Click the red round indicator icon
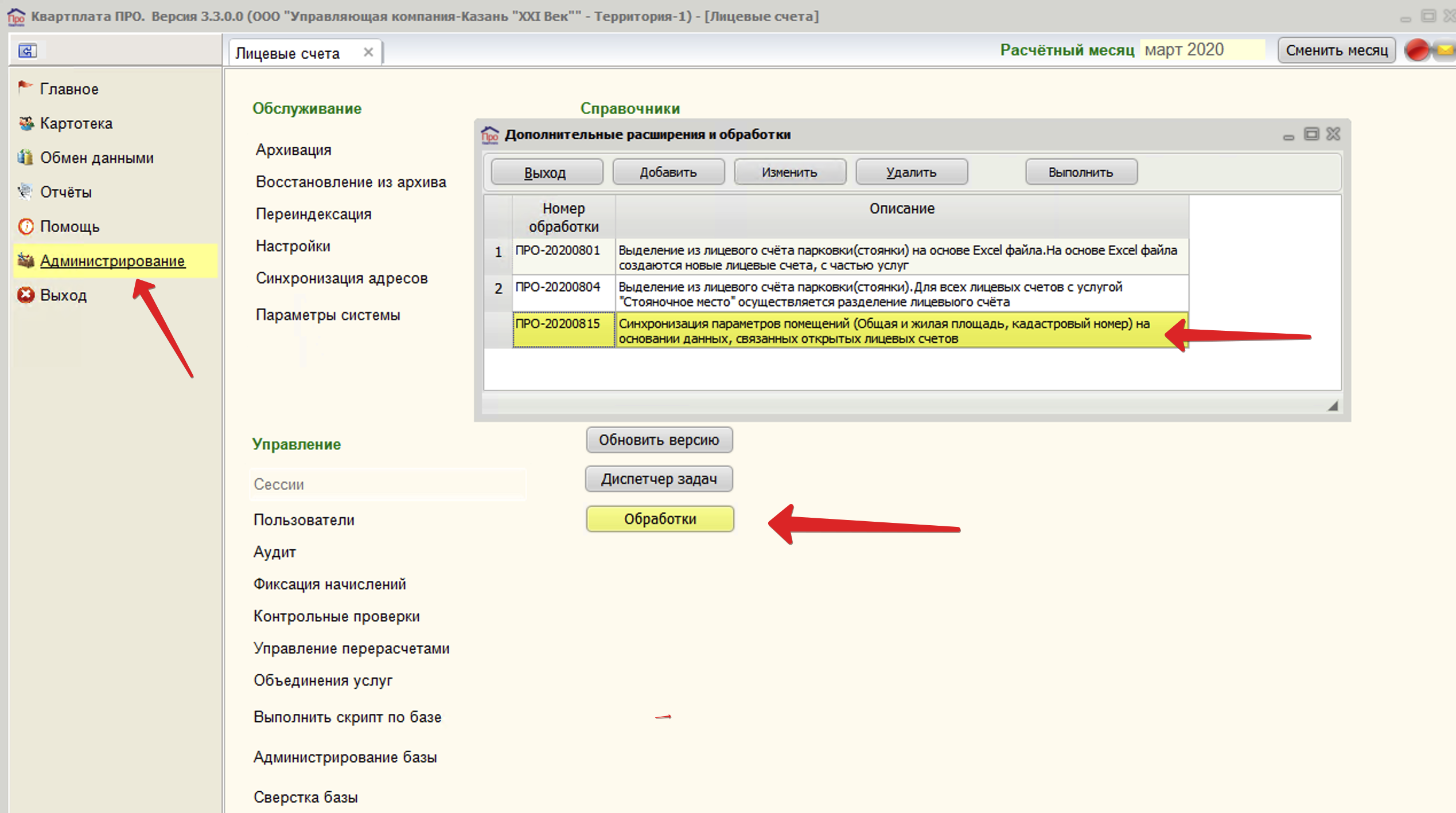 1417,50
